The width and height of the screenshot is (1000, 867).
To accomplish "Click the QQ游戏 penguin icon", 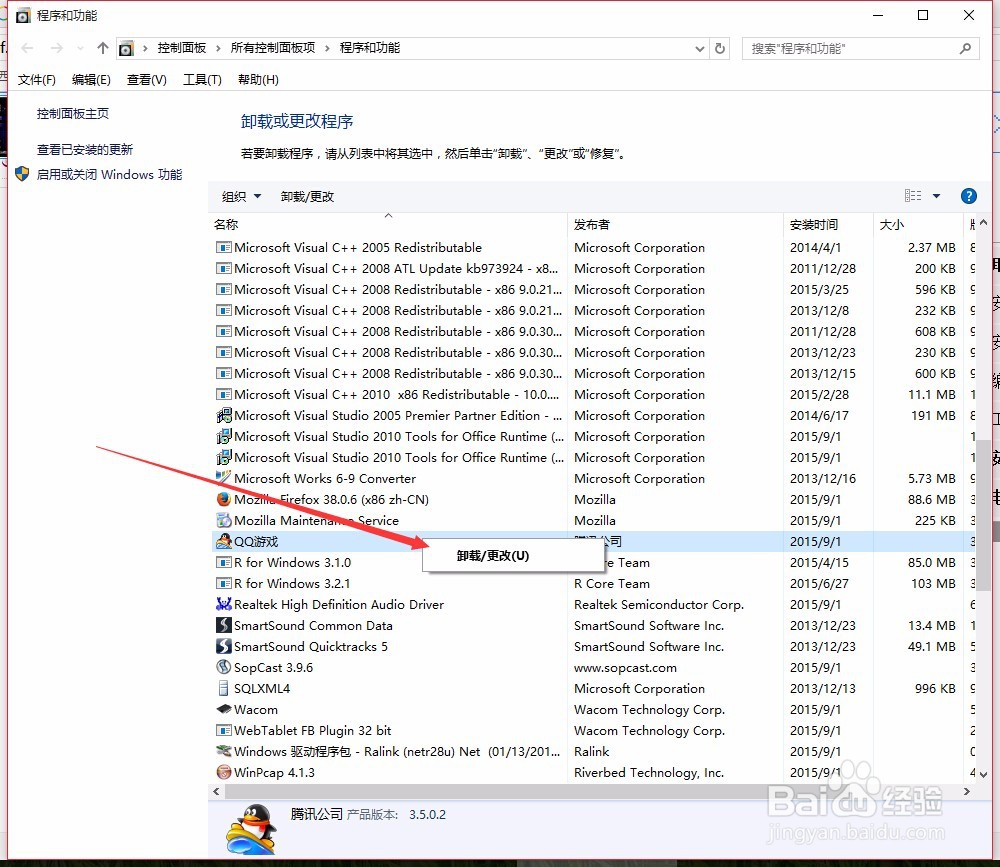I will pyautogui.click(x=223, y=541).
